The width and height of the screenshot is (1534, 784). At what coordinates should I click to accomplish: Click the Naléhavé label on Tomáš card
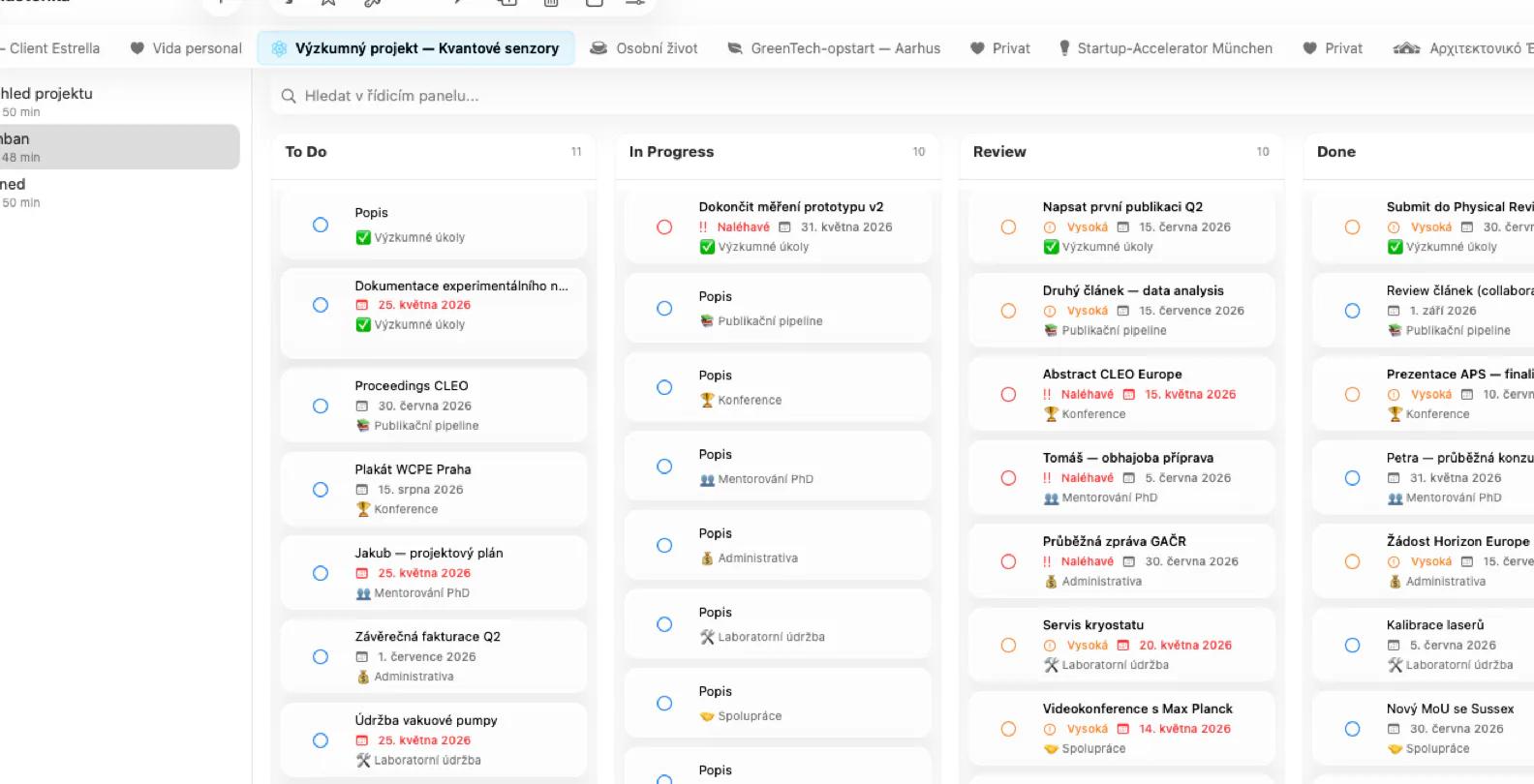pos(1088,478)
